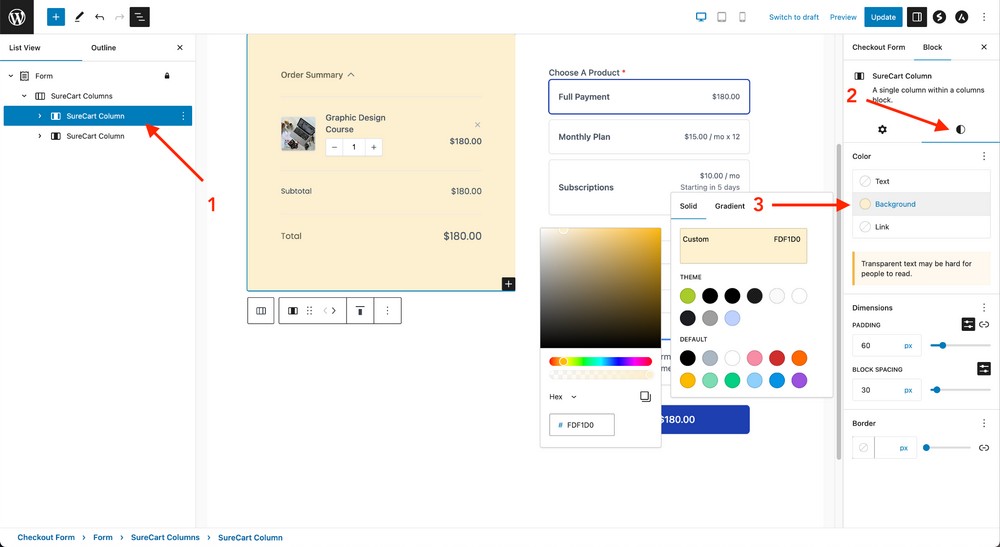Toggle custom padding sides control
Screen dimensions: 1000x547
coord(968,325)
